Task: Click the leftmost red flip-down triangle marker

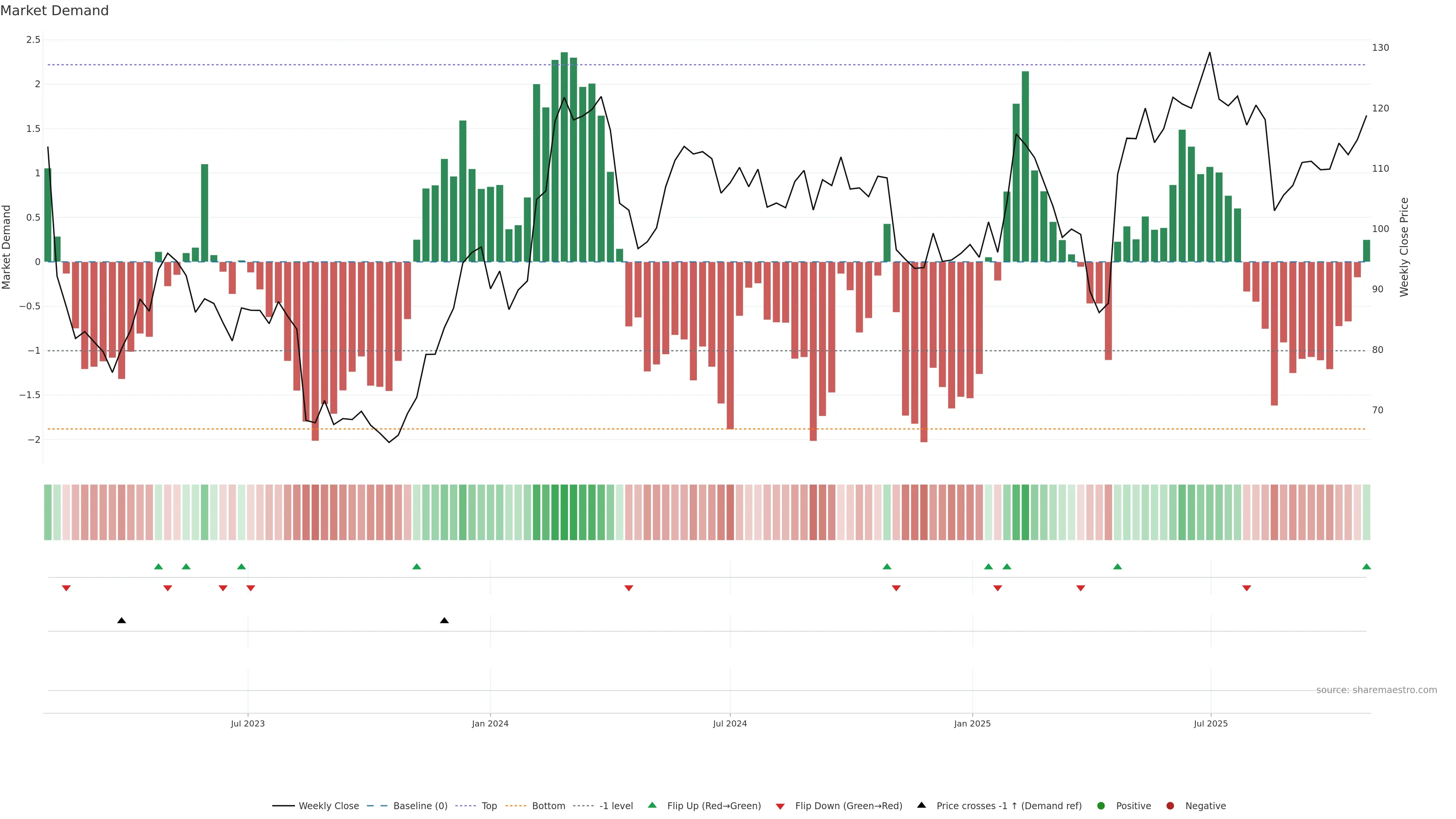Action: (66, 588)
